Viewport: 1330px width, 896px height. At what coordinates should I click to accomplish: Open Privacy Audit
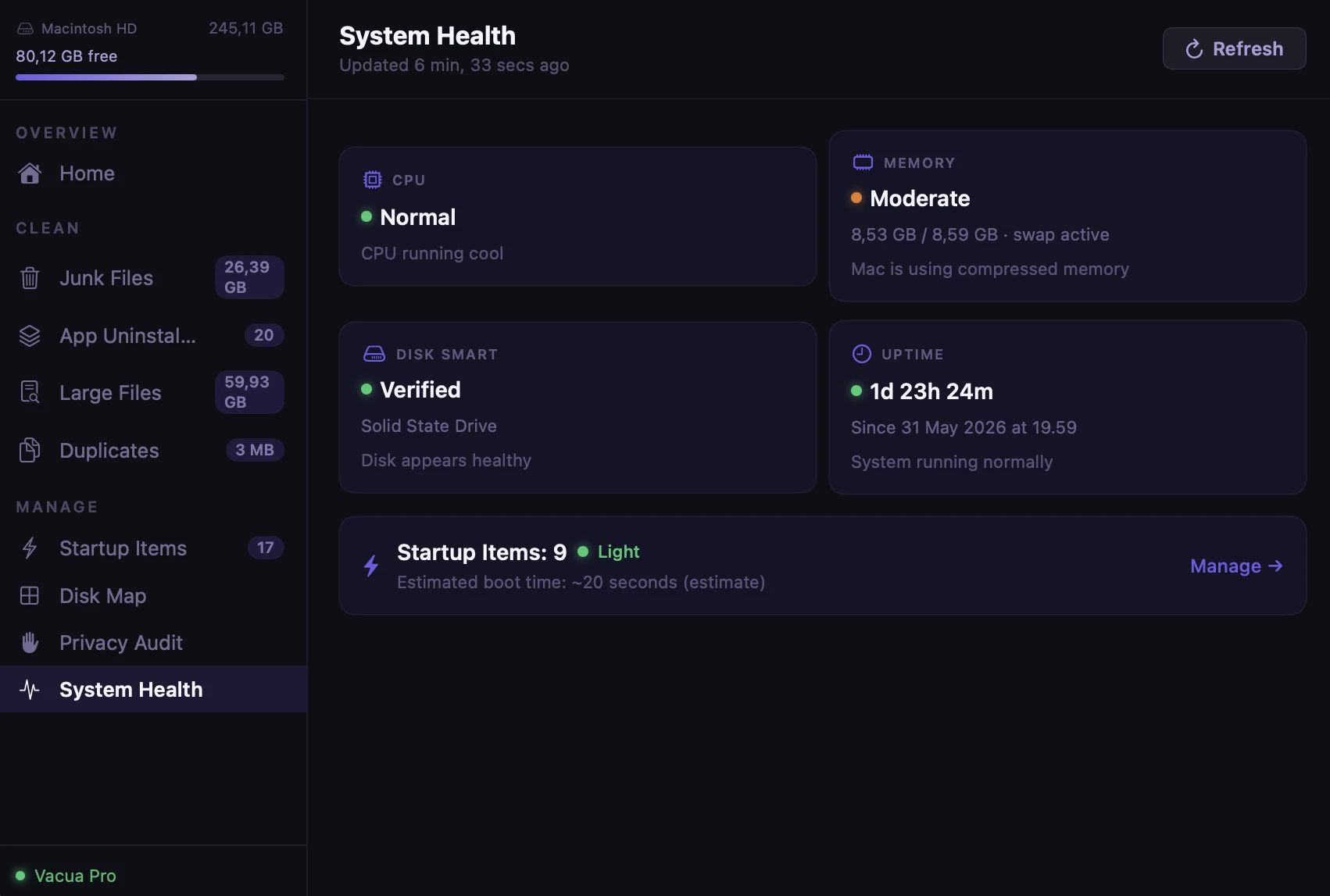pos(153,642)
